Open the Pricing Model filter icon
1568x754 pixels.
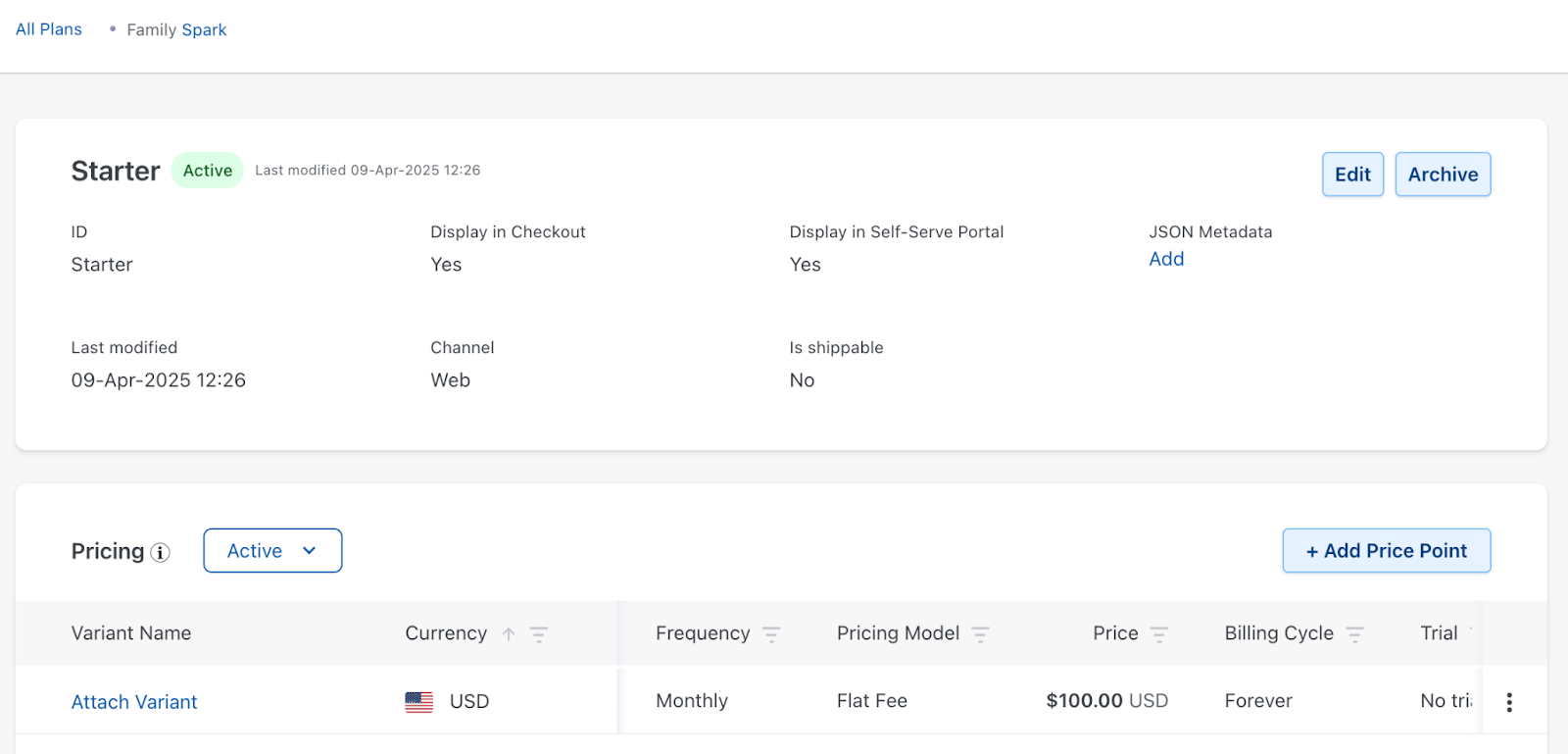click(x=980, y=634)
